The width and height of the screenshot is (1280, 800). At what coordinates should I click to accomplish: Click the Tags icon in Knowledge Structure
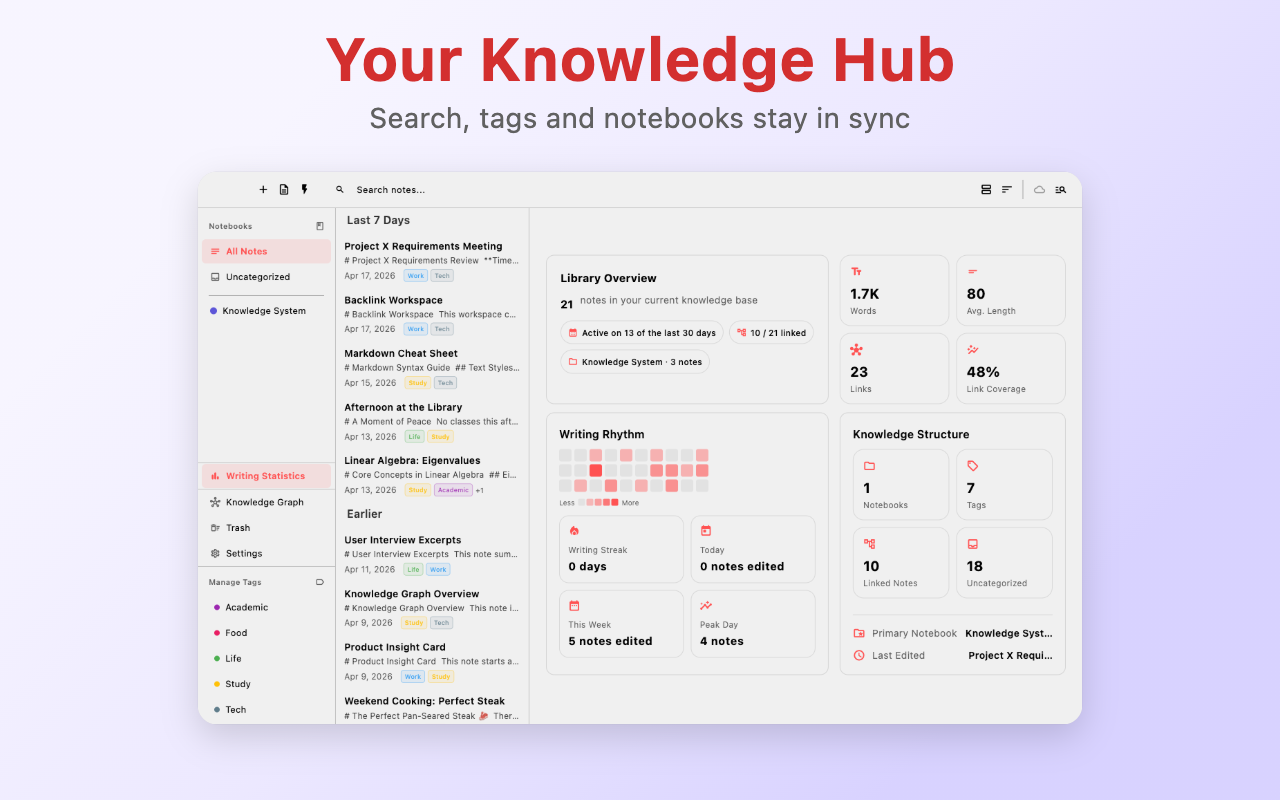973,466
